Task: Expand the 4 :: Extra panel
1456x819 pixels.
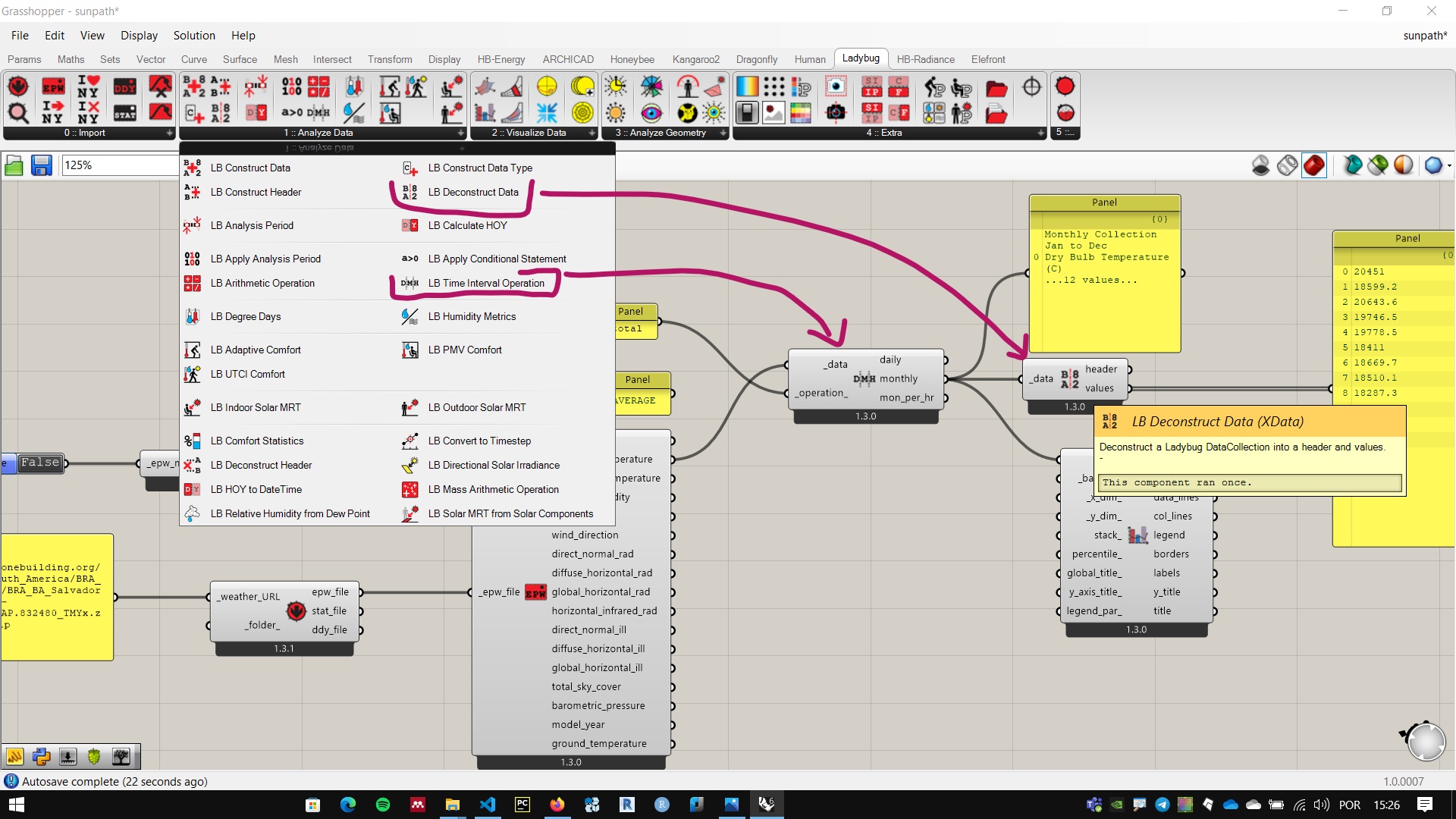Action: [x=1040, y=133]
